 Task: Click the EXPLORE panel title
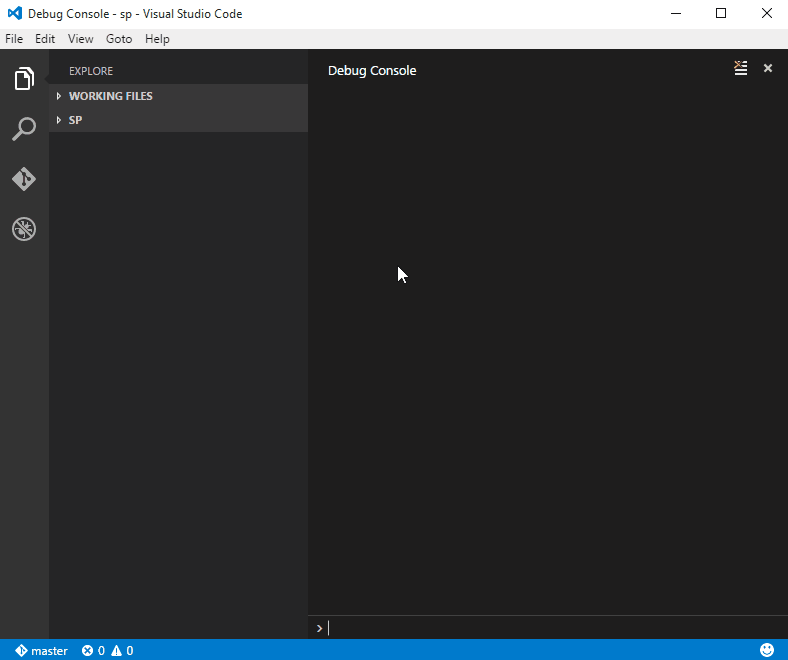pos(91,71)
